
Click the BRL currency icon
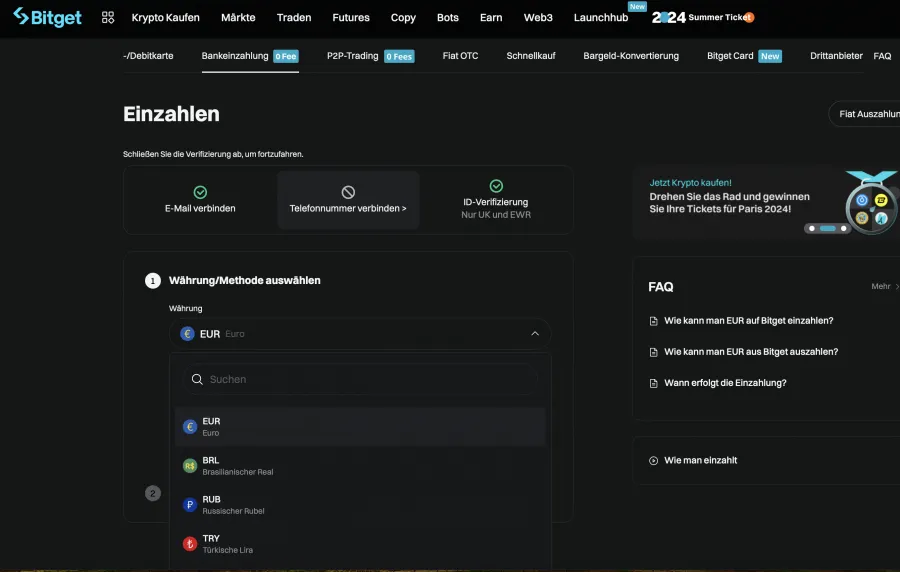190,466
